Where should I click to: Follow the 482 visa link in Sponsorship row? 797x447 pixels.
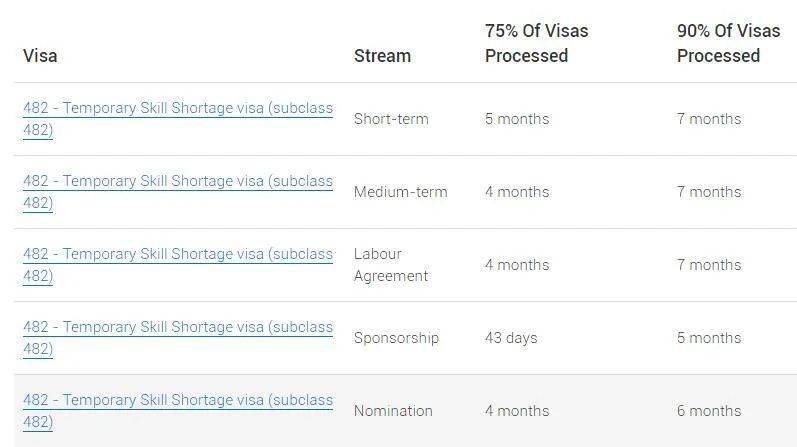177,327
